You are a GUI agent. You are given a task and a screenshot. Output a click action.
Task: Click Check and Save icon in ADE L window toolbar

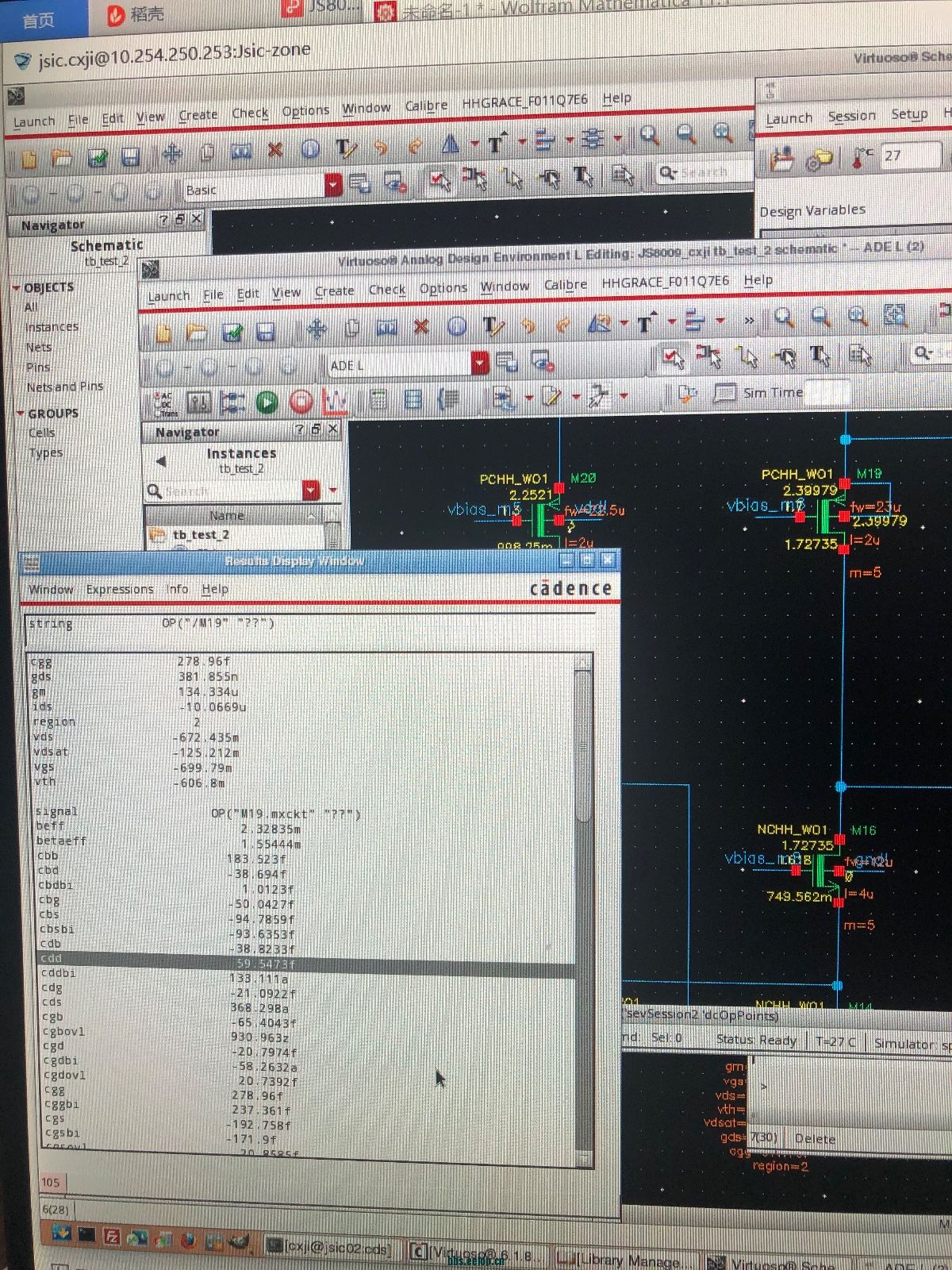click(232, 332)
